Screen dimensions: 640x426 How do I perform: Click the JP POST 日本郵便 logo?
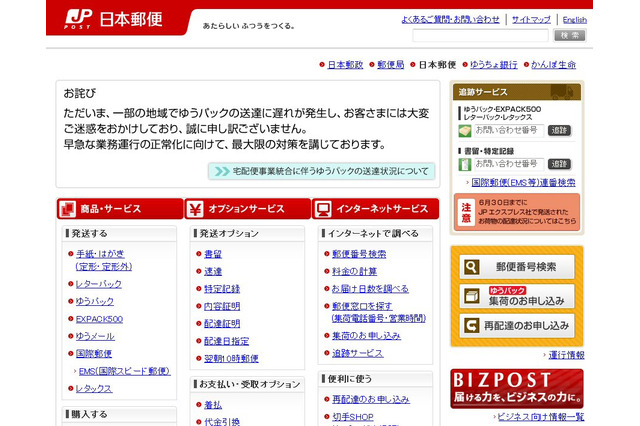(x=113, y=19)
